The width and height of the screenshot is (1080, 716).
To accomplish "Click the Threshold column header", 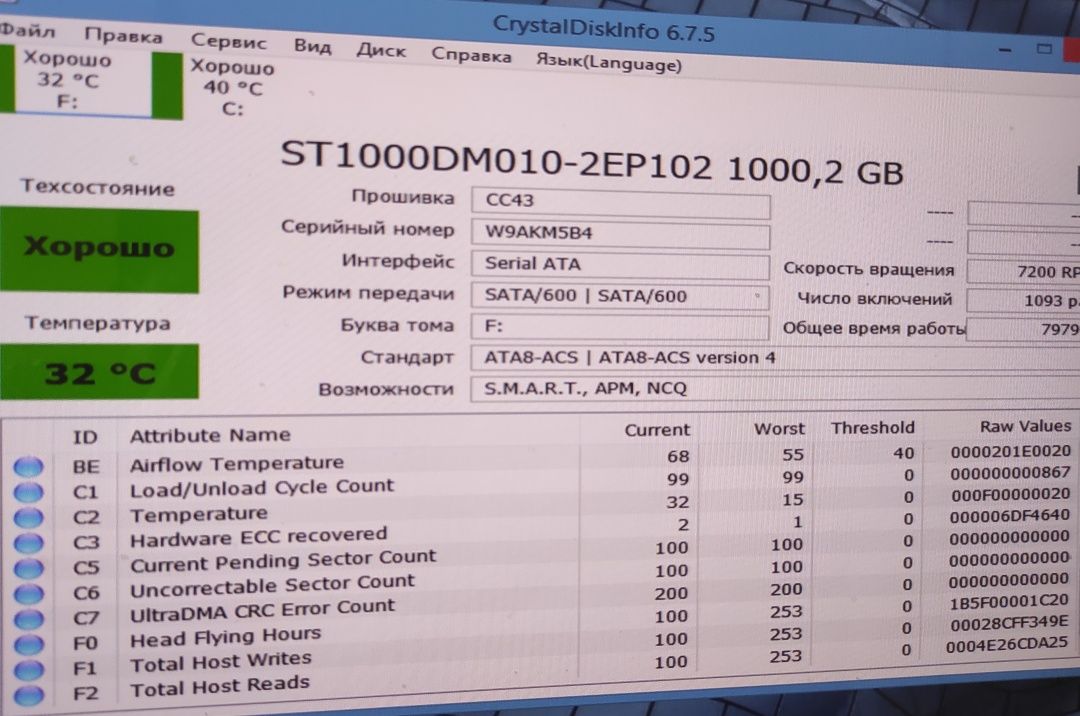I will pyautogui.click(x=873, y=428).
